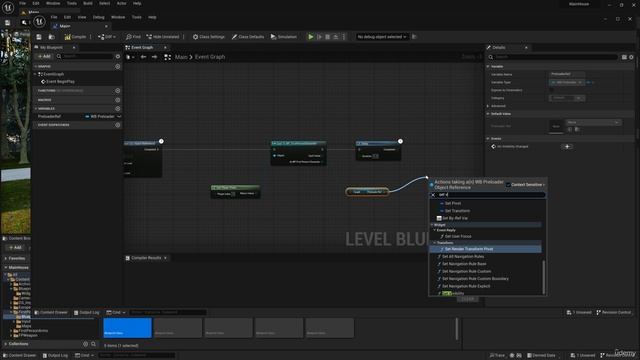Add a new macro with plus icon
This screenshot has width=640, height=360.
point(118,100)
